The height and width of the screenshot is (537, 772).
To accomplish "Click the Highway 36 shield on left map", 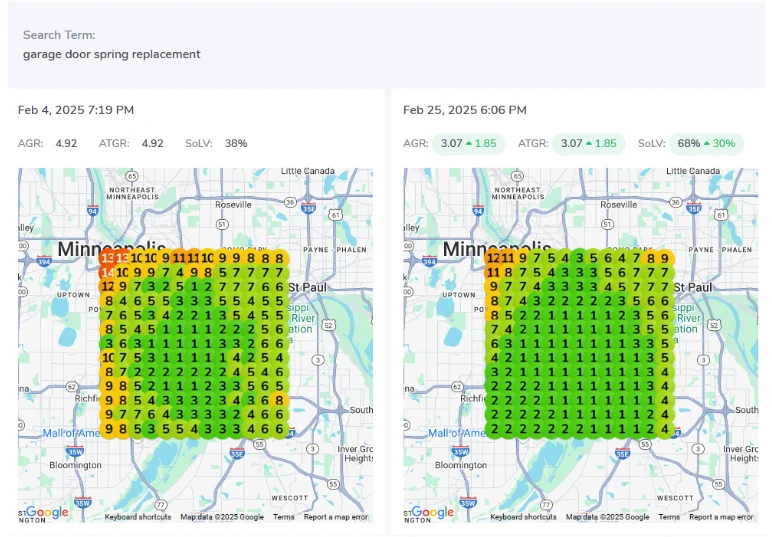I will pyautogui.click(x=288, y=201).
